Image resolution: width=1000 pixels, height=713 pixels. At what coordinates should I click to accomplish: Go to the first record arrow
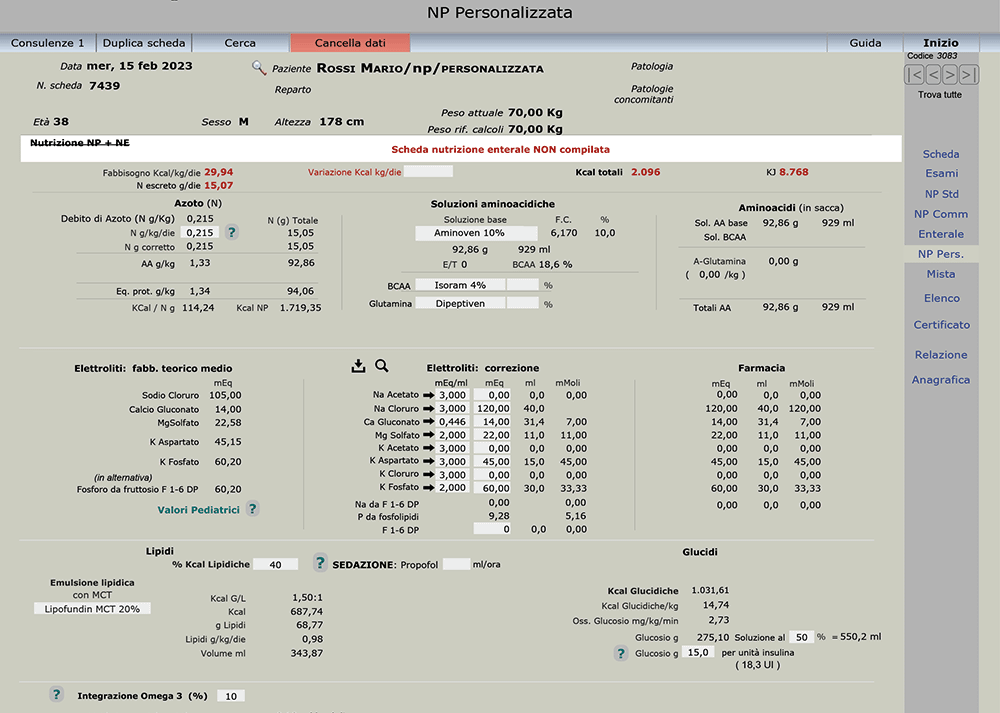914,75
